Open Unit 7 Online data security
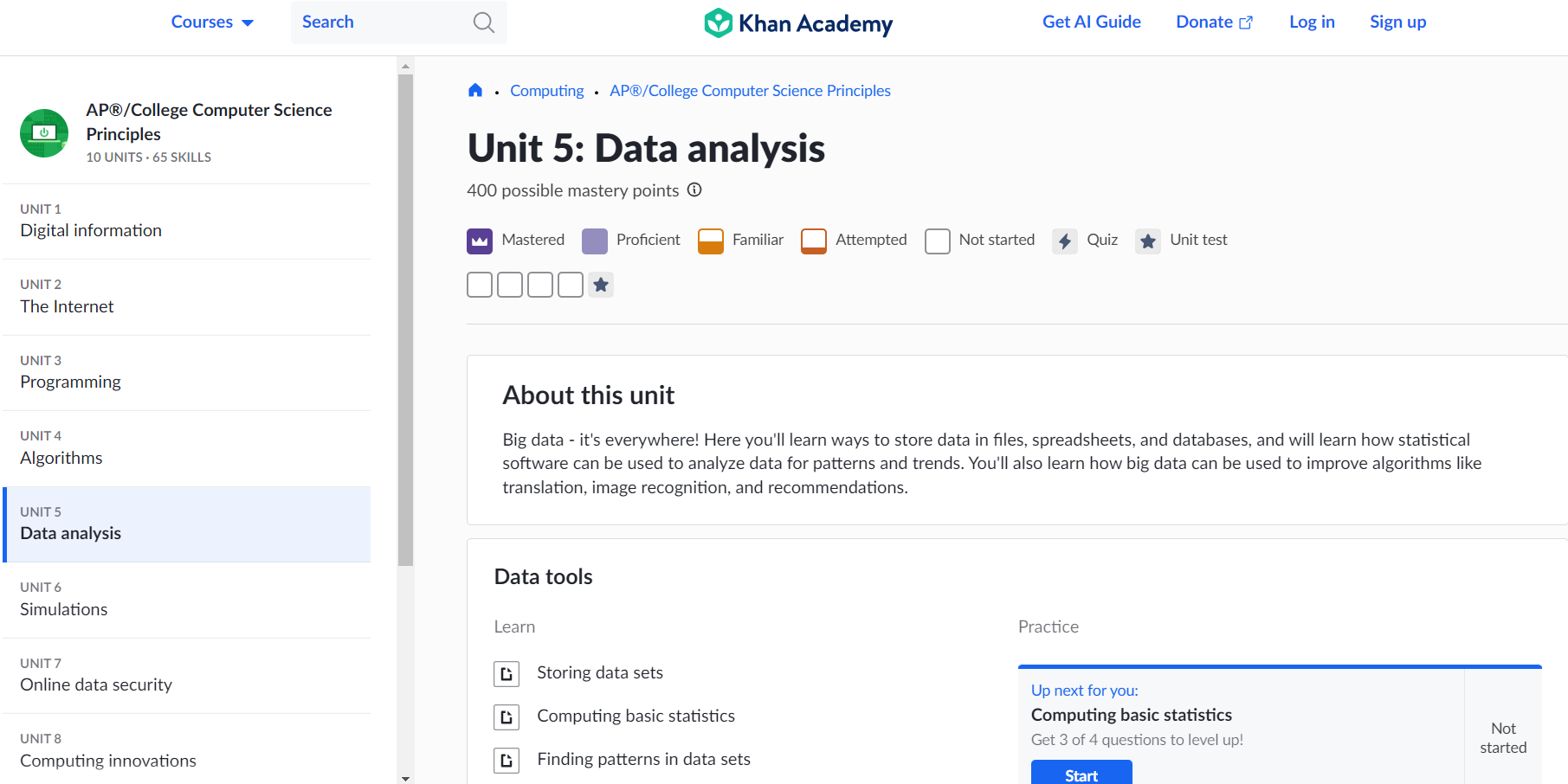Screen dimensions: 1568x784 click(x=187, y=676)
